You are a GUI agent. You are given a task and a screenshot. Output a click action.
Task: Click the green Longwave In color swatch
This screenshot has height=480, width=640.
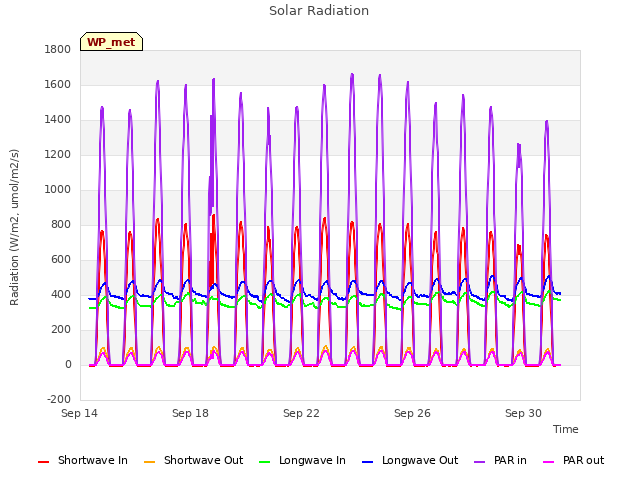[264, 462]
